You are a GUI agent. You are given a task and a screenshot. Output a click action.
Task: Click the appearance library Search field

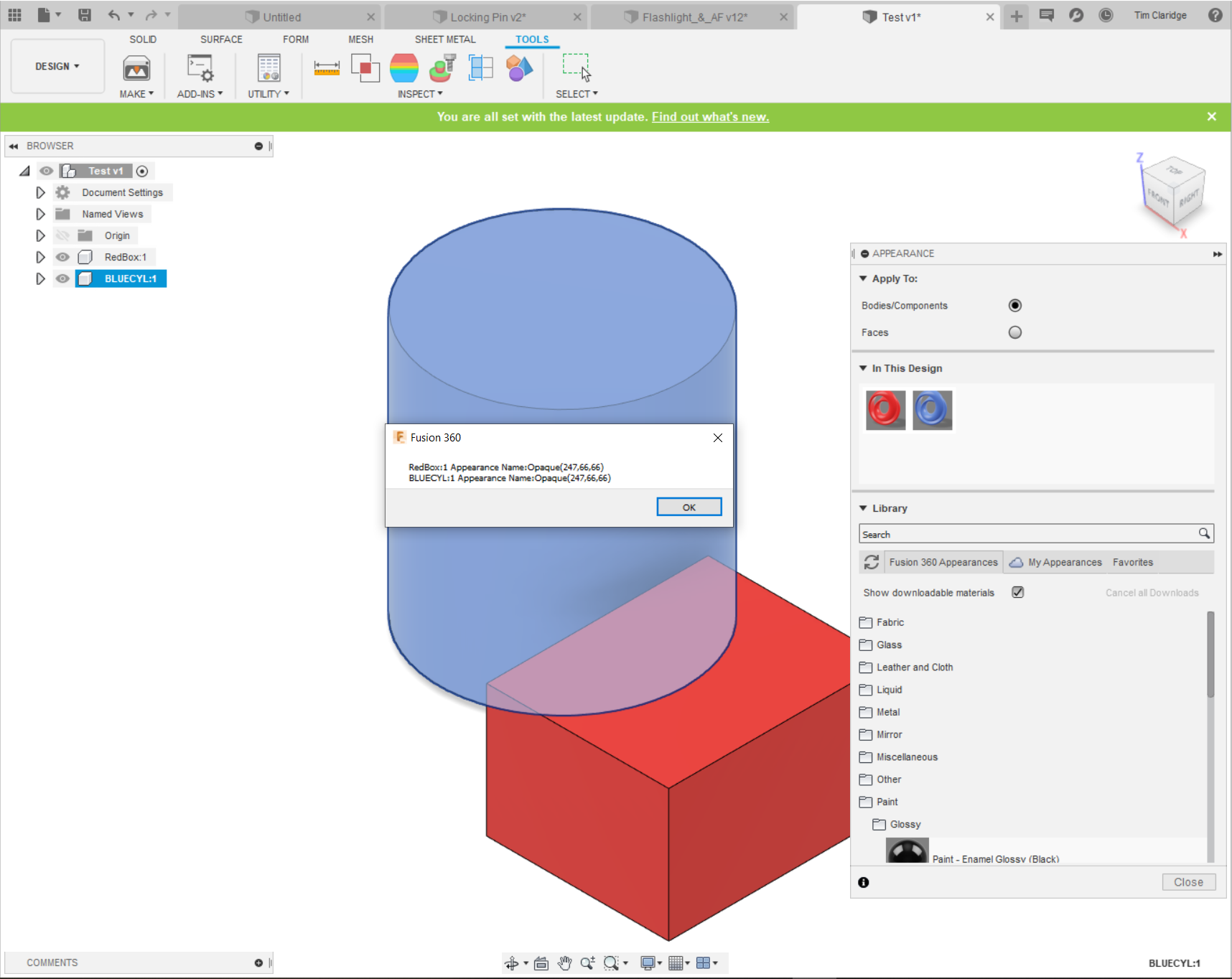click(1036, 534)
